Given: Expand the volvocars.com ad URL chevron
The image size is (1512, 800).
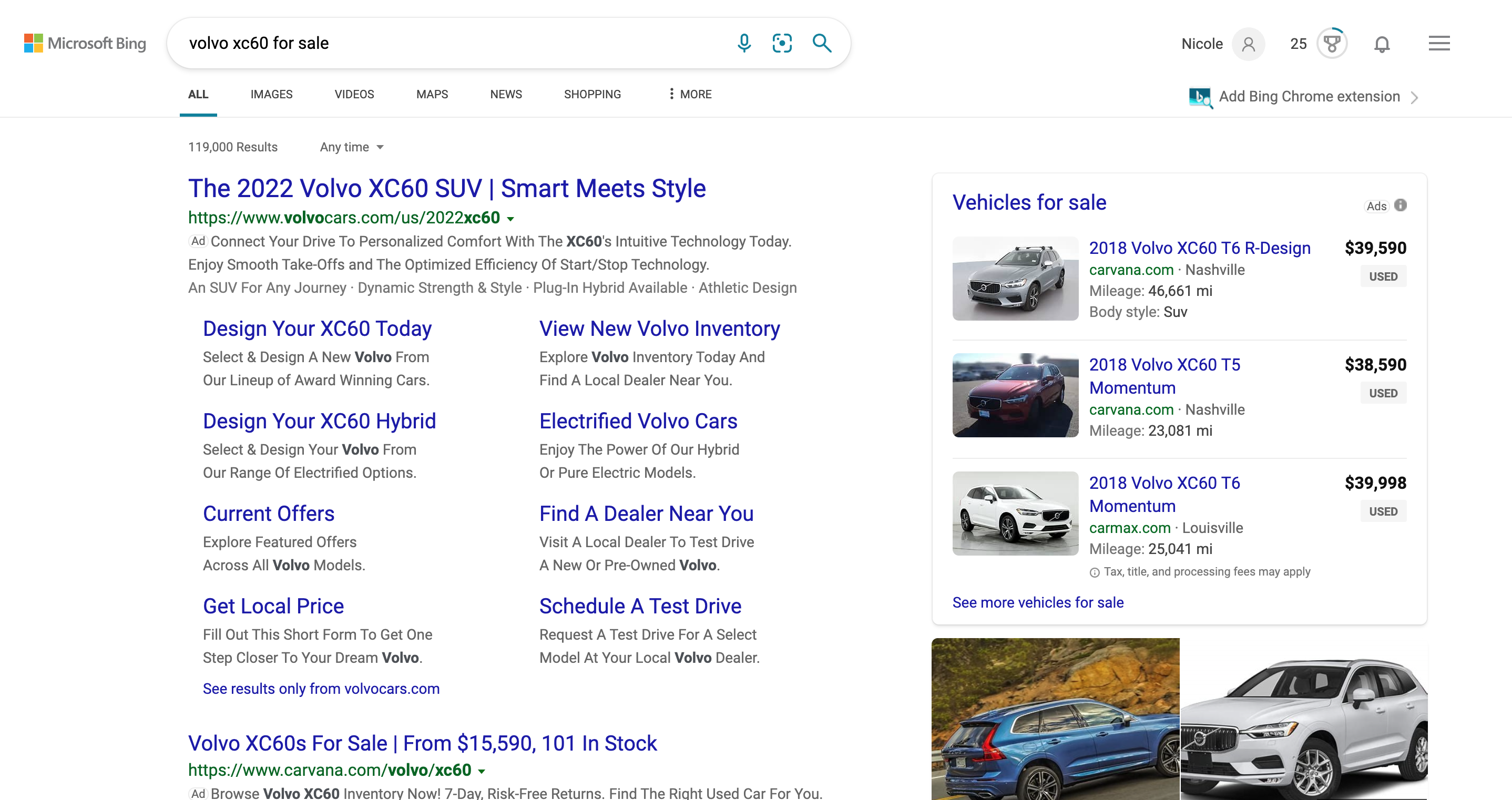Looking at the screenshot, I should point(510,219).
